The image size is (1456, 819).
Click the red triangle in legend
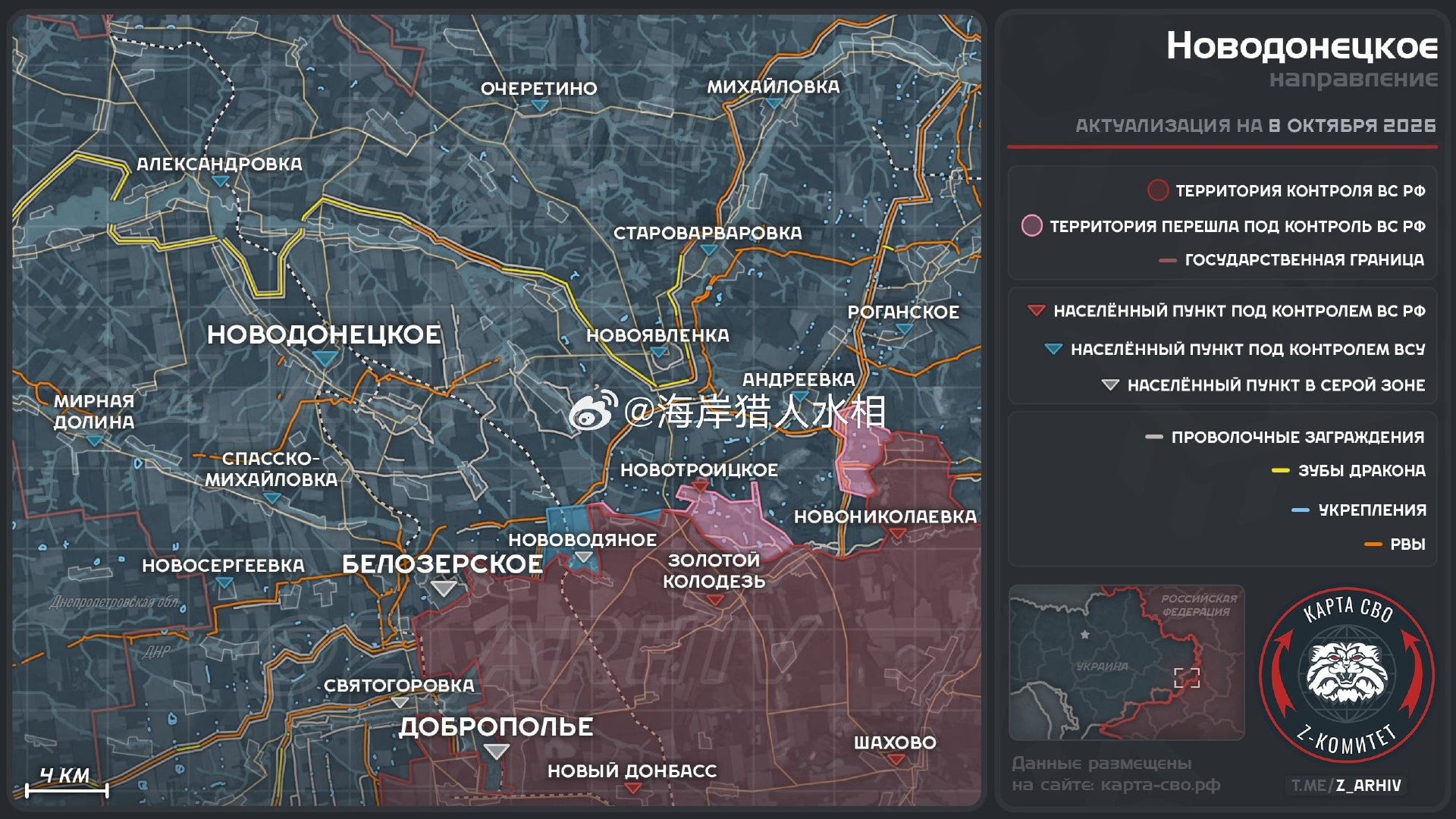[x=1036, y=311]
